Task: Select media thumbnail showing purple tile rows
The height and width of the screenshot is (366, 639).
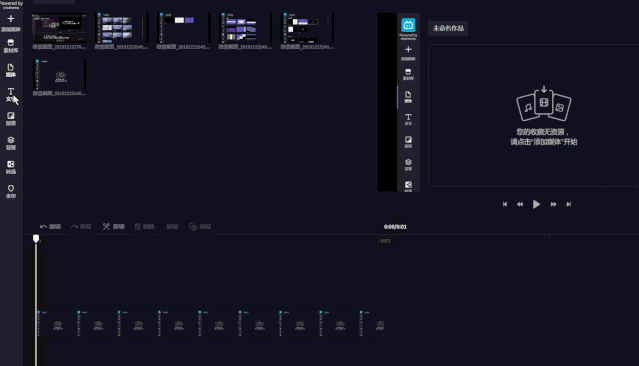Action: (x=245, y=28)
